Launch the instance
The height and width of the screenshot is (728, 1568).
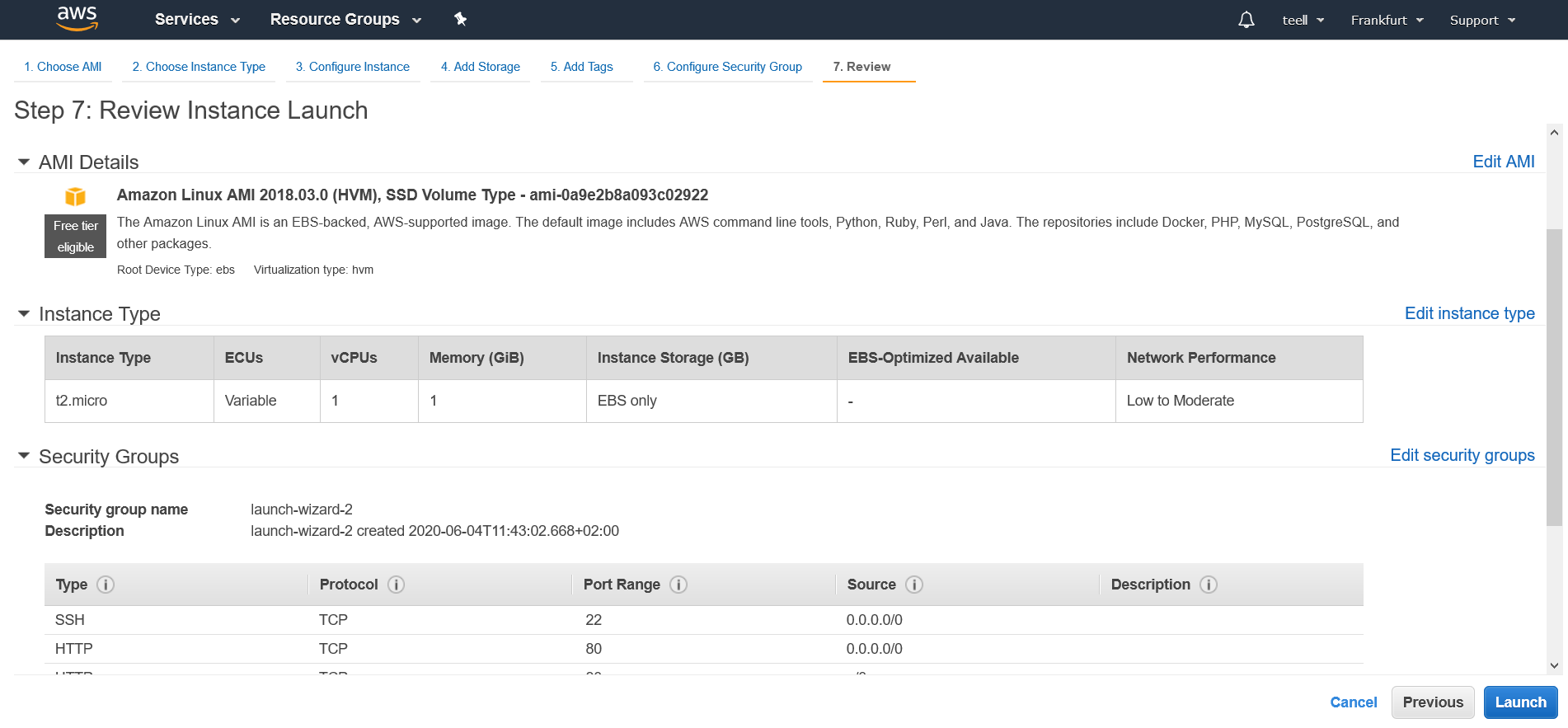pos(1521,702)
